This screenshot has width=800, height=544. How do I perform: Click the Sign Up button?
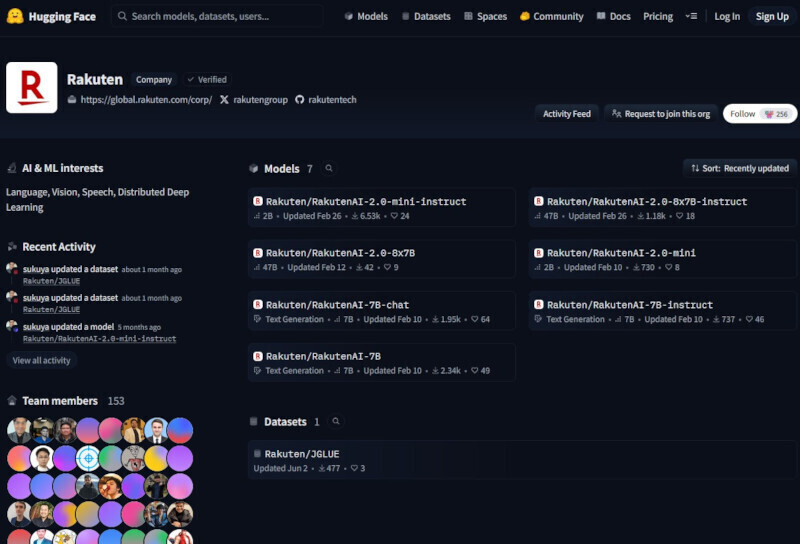(x=771, y=17)
